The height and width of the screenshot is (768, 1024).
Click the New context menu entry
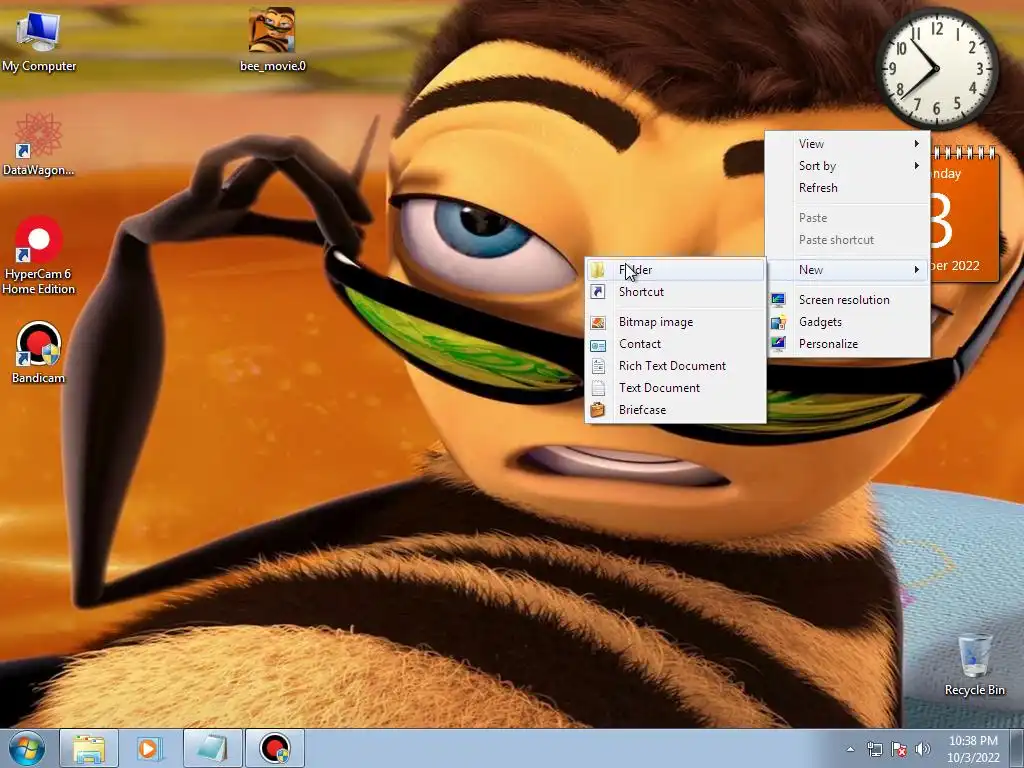tap(848, 270)
